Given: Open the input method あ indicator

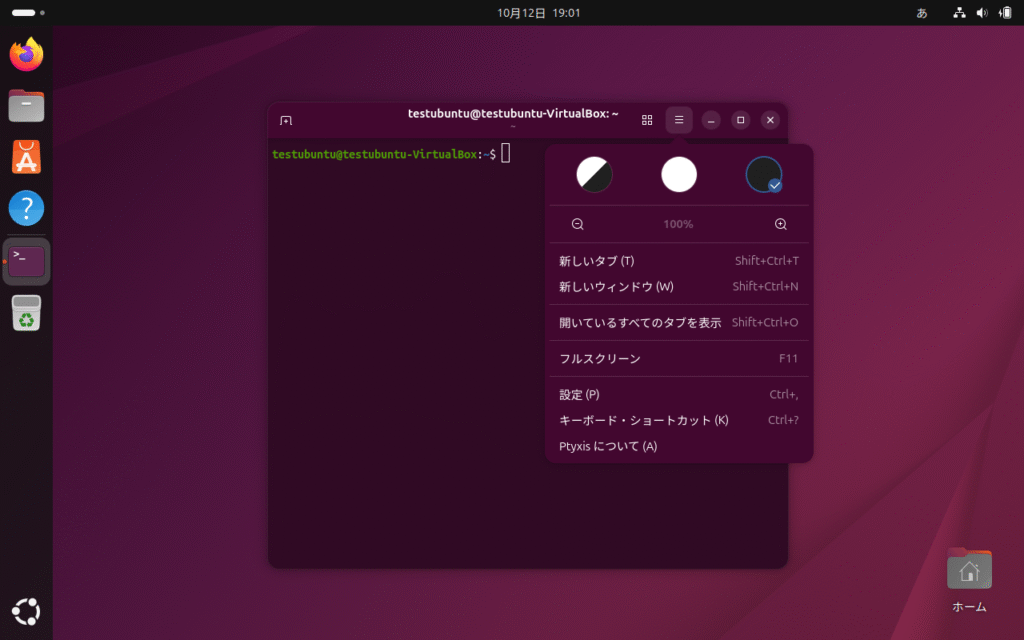Looking at the screenshot, I should point(921,13).
